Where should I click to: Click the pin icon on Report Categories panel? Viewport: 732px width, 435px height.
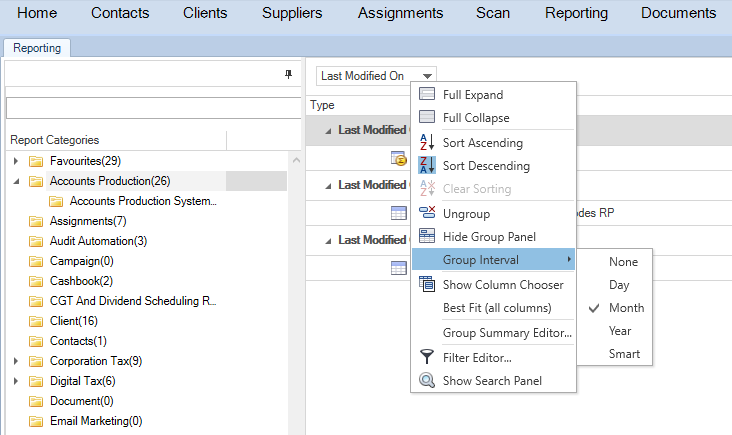point(289,74)
